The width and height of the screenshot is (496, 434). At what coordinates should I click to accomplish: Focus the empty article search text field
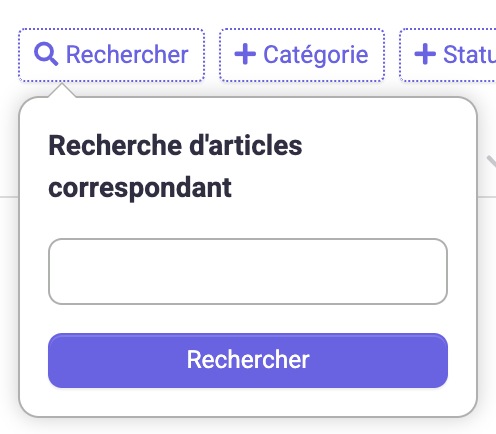248,271
